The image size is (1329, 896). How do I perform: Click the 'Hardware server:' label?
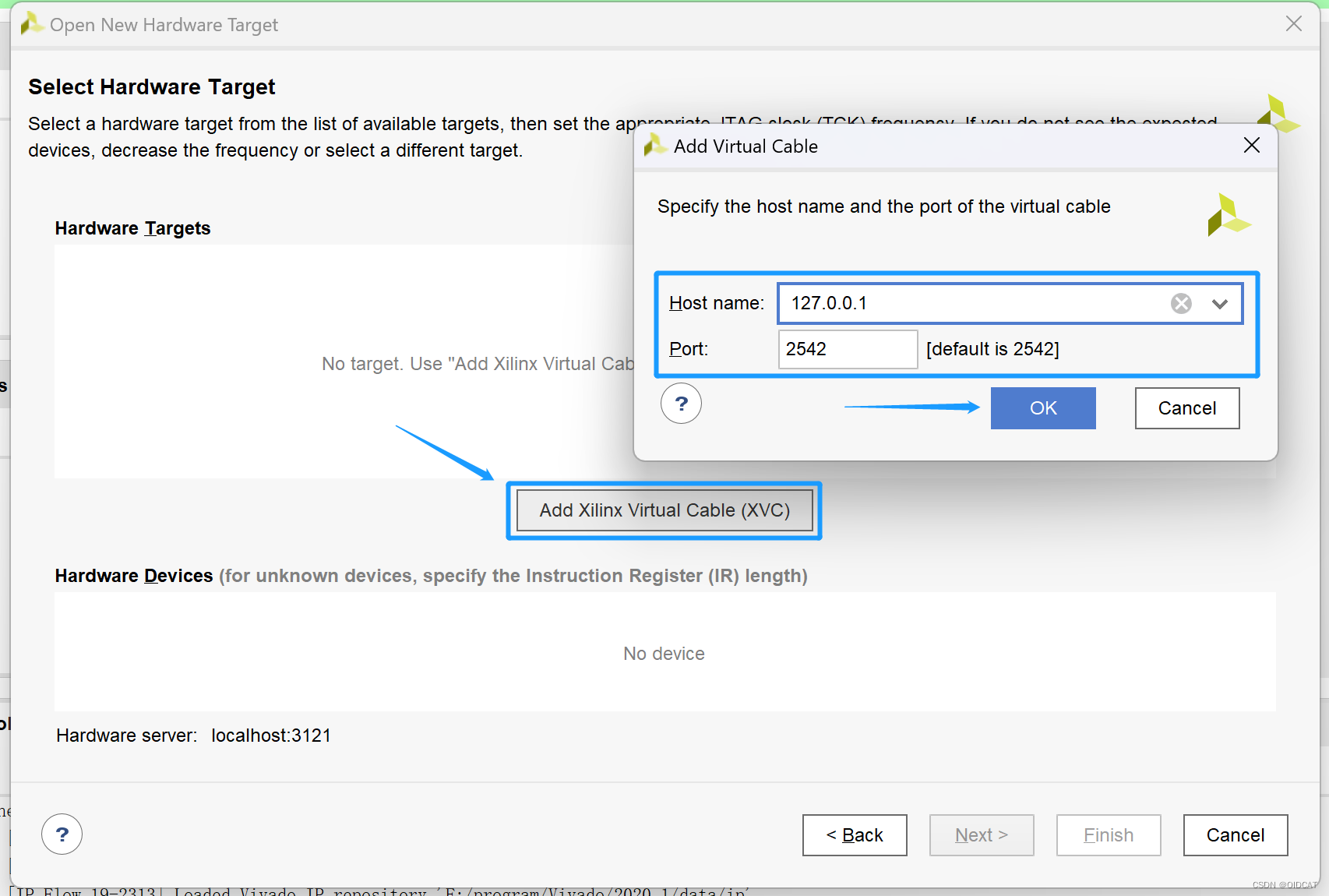127,735
